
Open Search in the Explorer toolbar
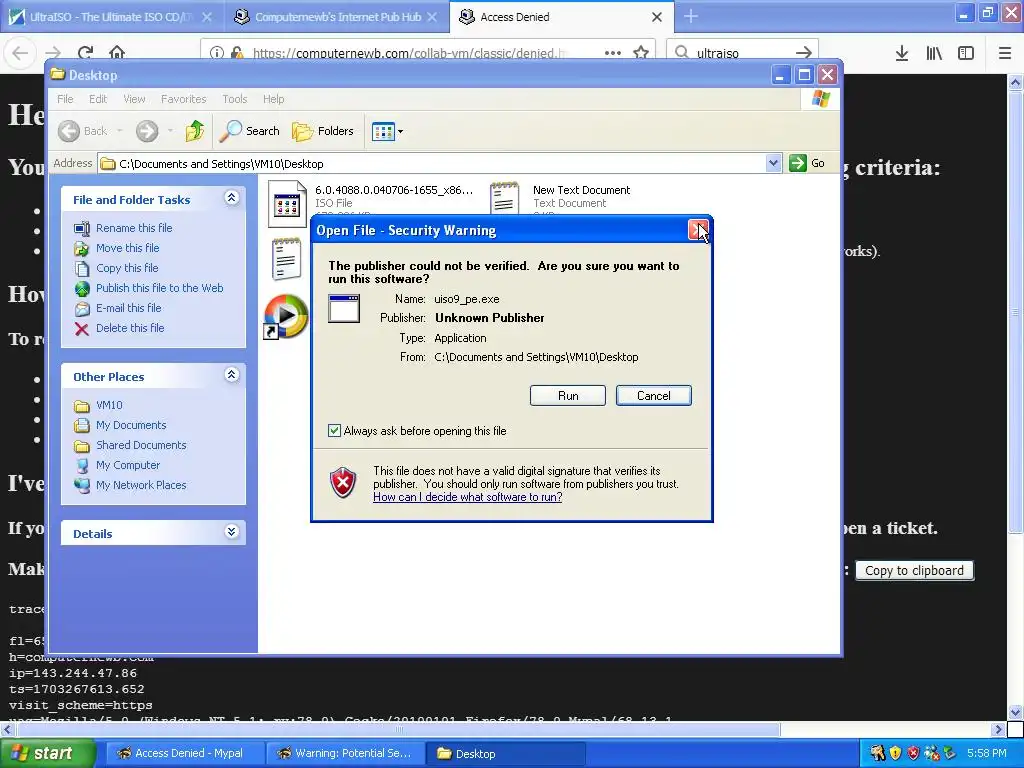tap(249, 131)
